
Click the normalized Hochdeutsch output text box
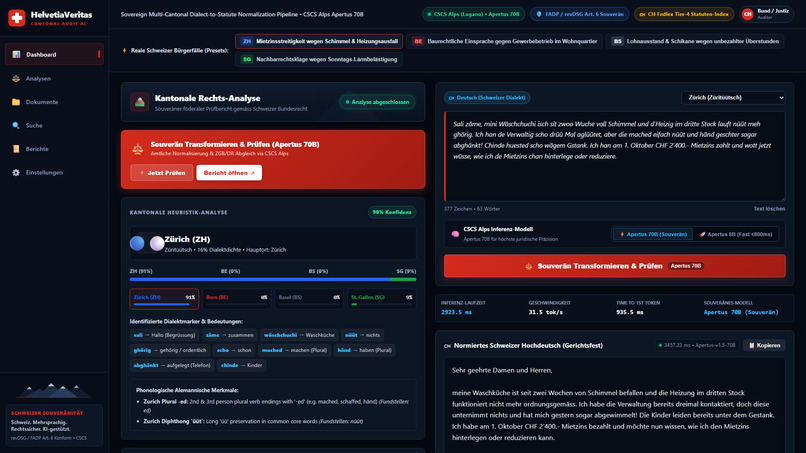point(615,405)
